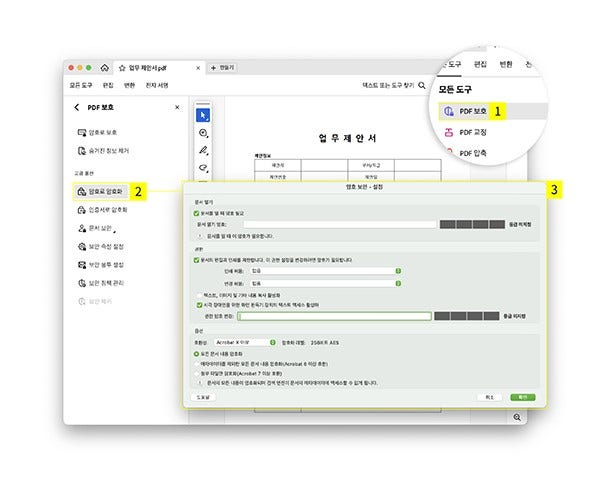Choose 암호로 암호화 option
The width and height of the screenshot is (600, 480).
click(100, 191)
